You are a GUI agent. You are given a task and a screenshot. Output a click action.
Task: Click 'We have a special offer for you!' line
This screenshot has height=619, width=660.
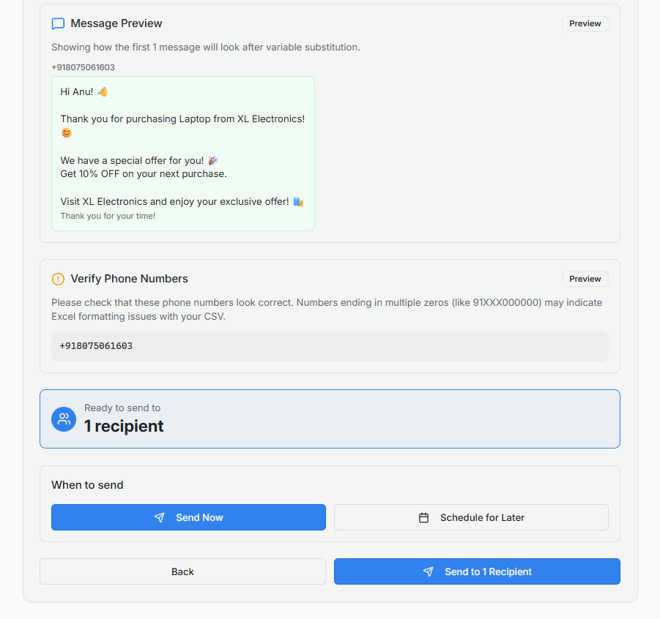pos(139,160)
